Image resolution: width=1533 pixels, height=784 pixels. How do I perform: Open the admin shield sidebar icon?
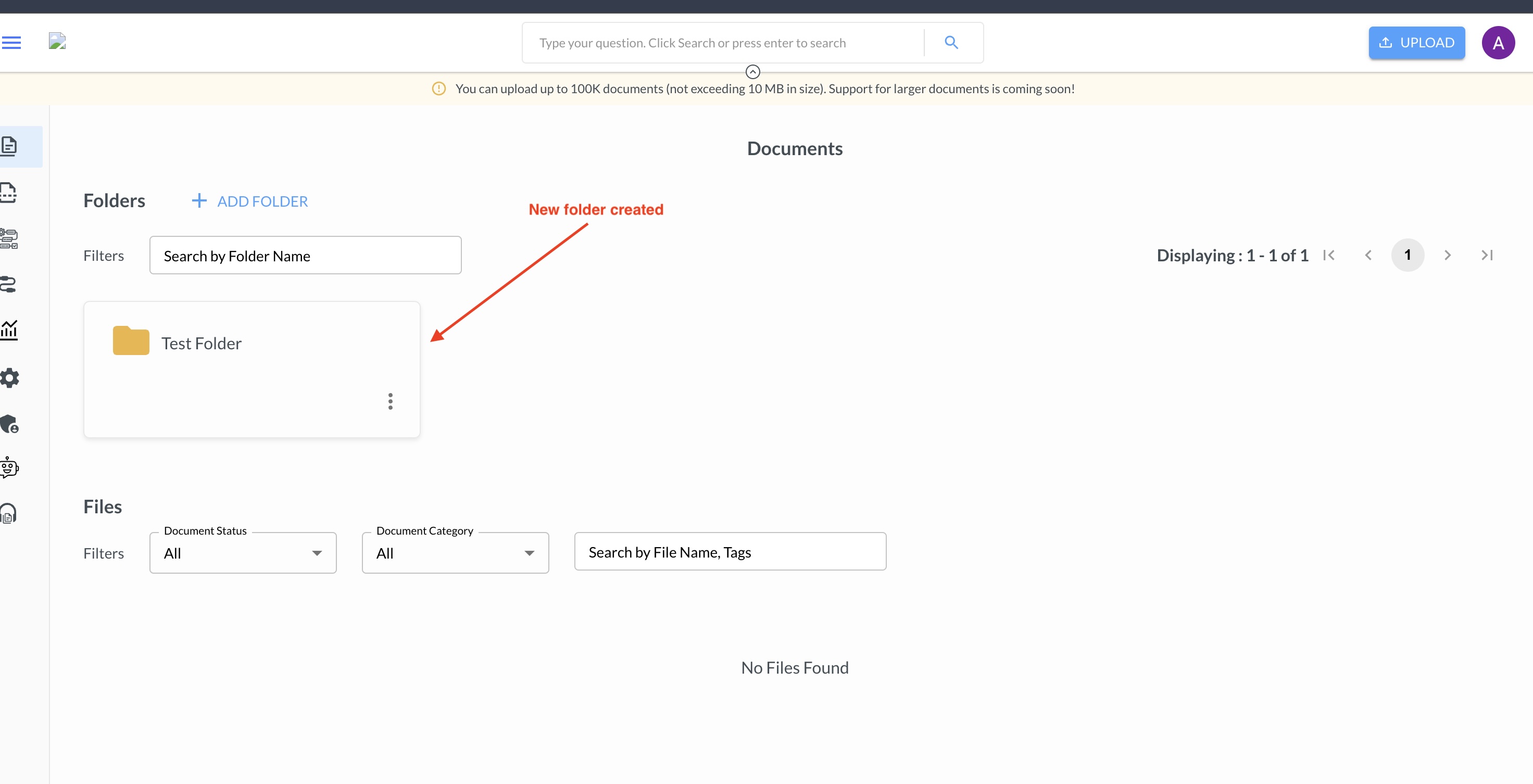tap(9, 424)
